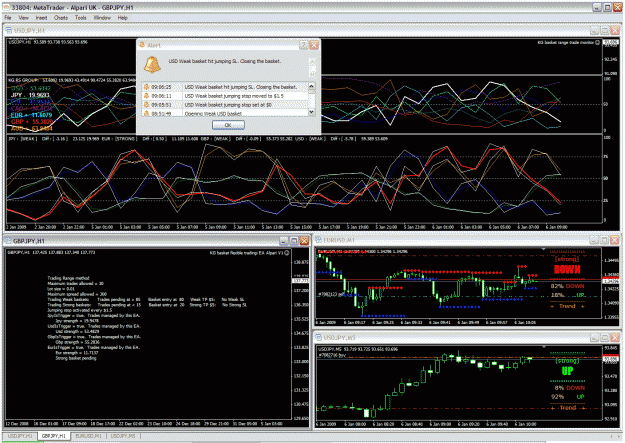Open the Tools menu
Screen dimensions: 625x443
point(81,18)
